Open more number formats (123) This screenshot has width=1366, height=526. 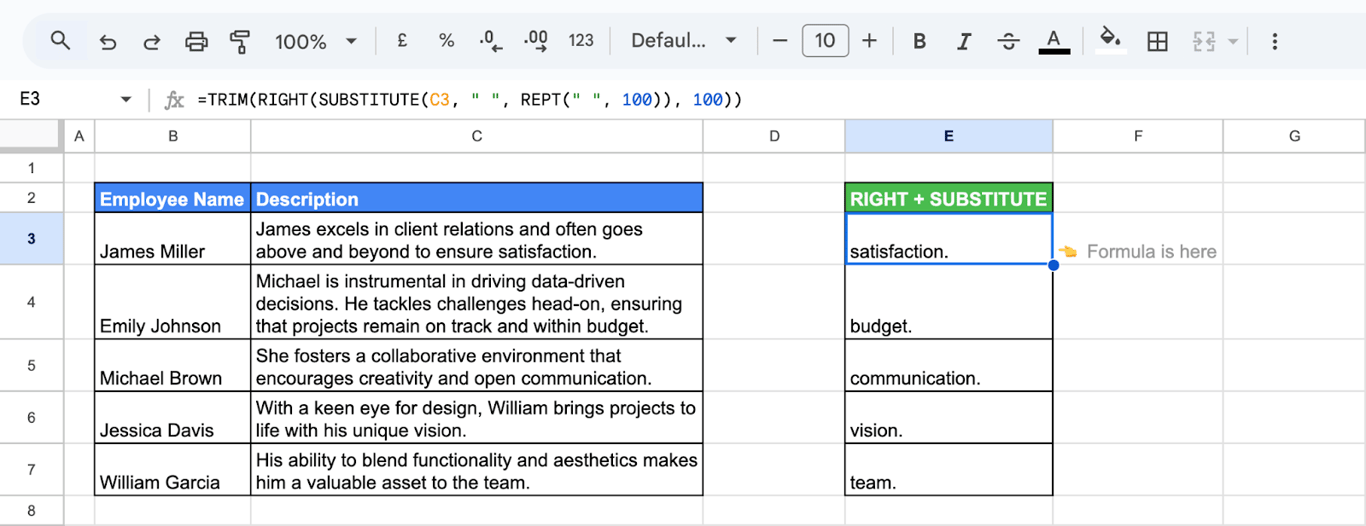pos(581,41)
